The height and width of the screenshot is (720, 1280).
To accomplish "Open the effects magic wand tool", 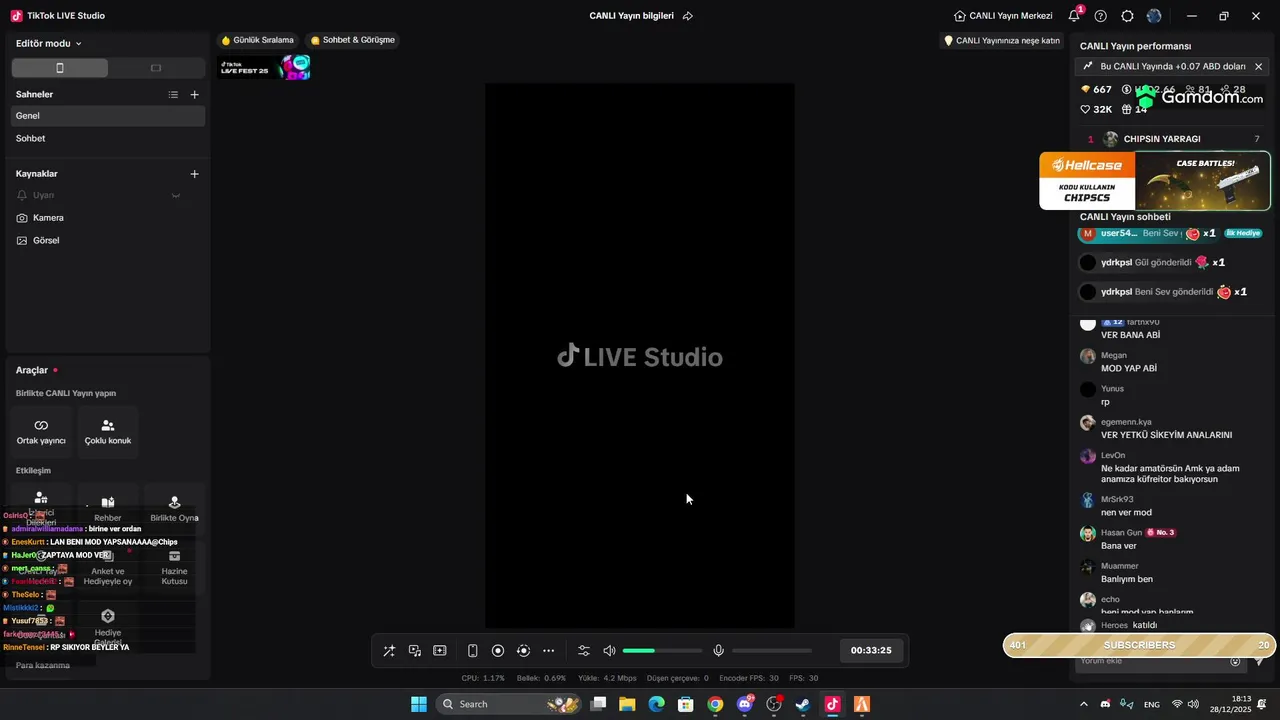I will [389, 651].
